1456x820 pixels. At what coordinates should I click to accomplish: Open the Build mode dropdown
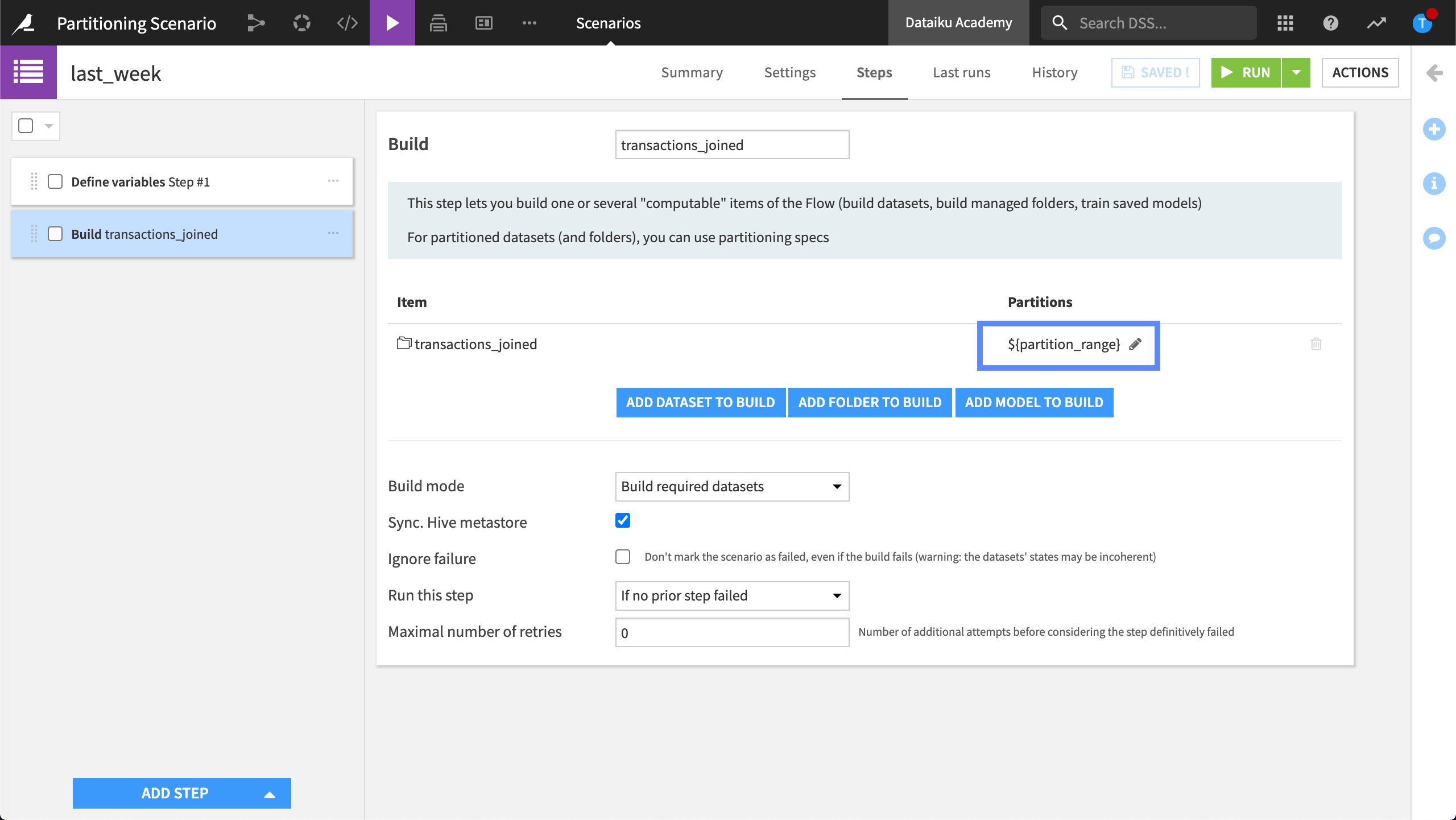[732, 487]
